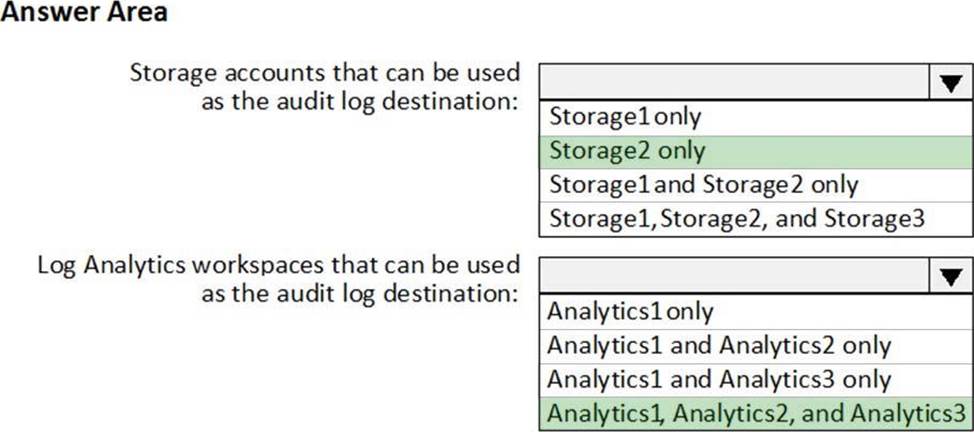974x432 pixels.
Task: Select "Analytics1, Analytics2, and Analytics3" option
Action: (x=758, y=413)
